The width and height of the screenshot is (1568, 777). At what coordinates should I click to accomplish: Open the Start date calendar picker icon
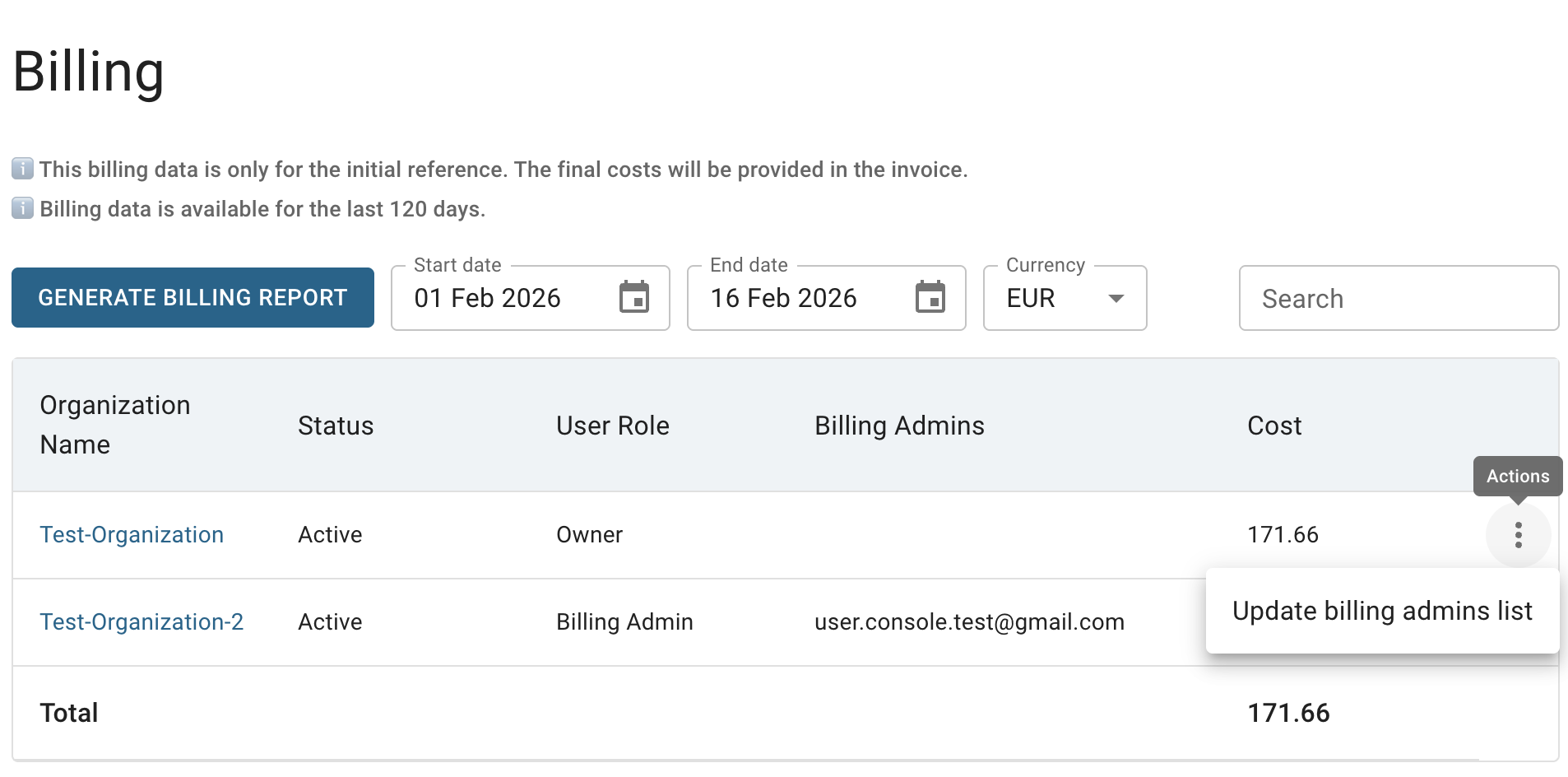click(633, 298)
